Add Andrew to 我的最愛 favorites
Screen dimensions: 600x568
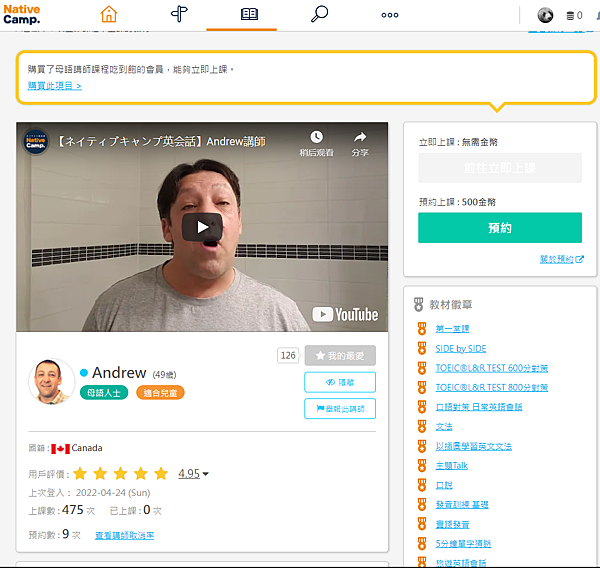(340, 356)
